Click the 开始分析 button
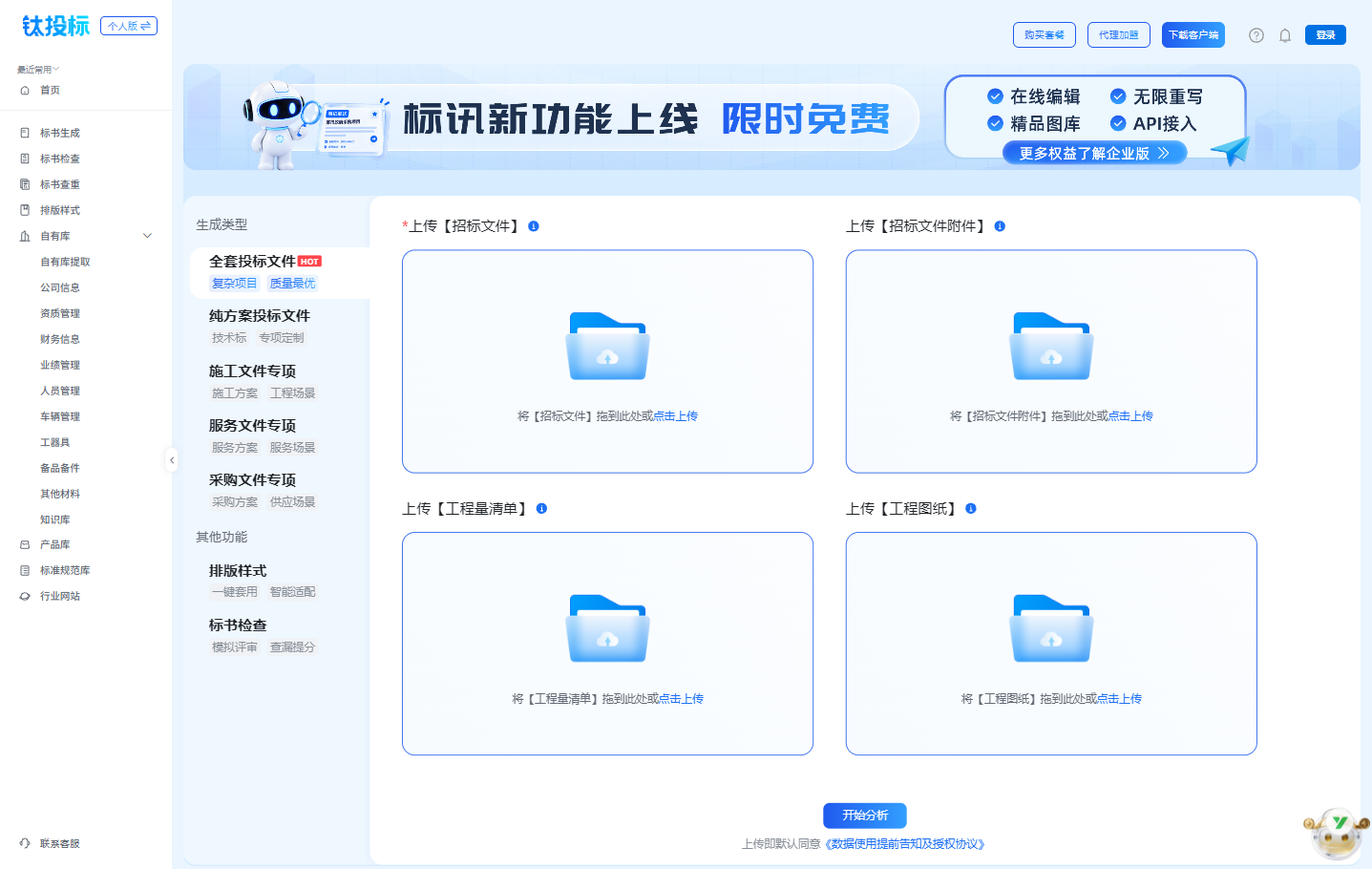Viewport: 1372px width, 869px height. coord(865,816)
